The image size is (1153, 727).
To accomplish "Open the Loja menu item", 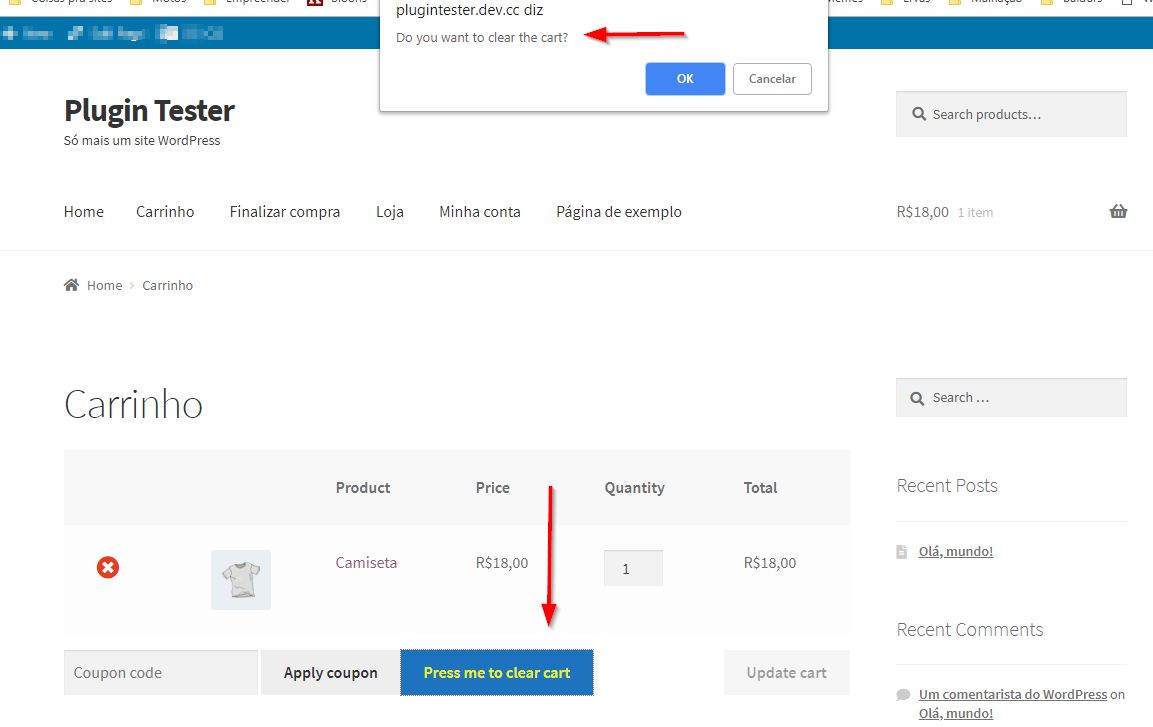I will click(x=390, y=212).
